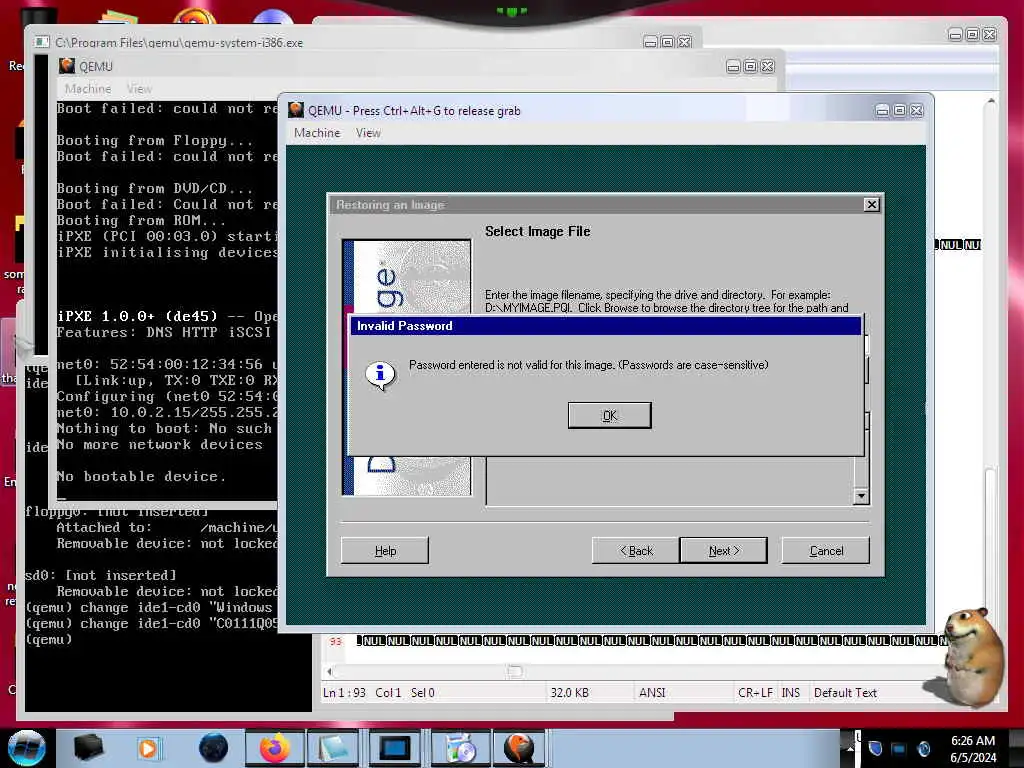Viewport: 1024px width, 768px height.
Task: Switch to console window taskbar button
Action: pyautogui.click(x=395, y=748)
